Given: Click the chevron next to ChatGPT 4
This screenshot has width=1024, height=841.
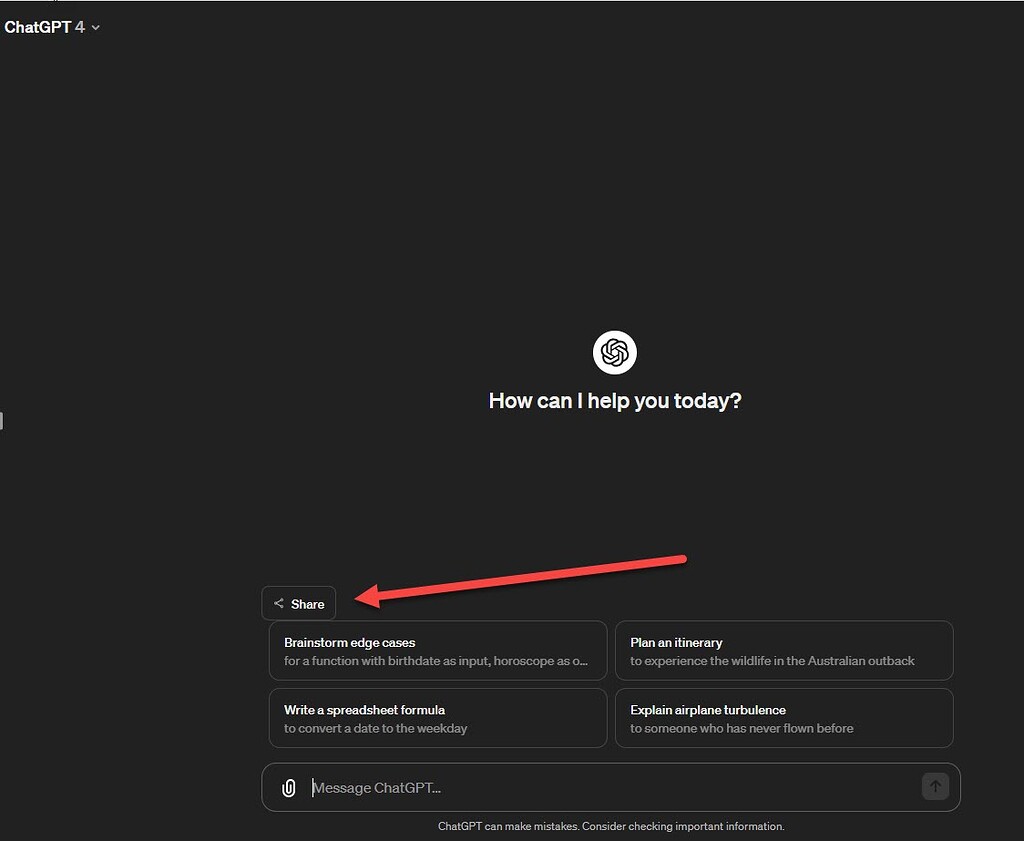Looking at the screenshot, I should pos(95,28).
